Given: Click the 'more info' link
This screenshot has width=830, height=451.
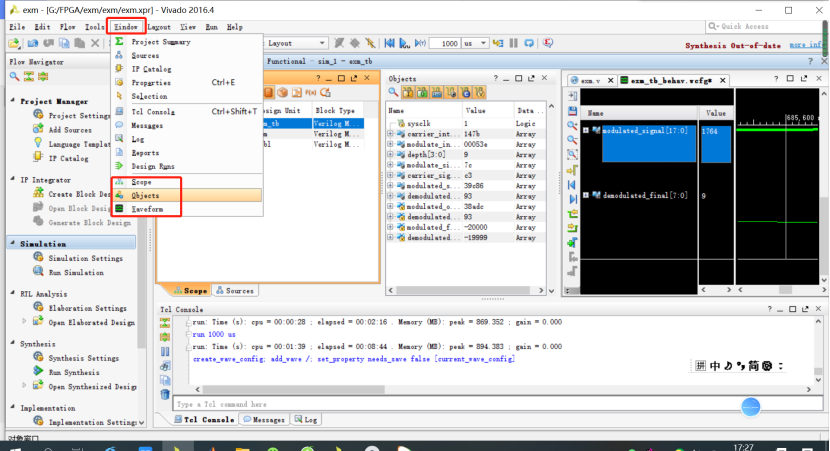Looking at the screenshot, I should pyautogui.click(x=807, y=45).
